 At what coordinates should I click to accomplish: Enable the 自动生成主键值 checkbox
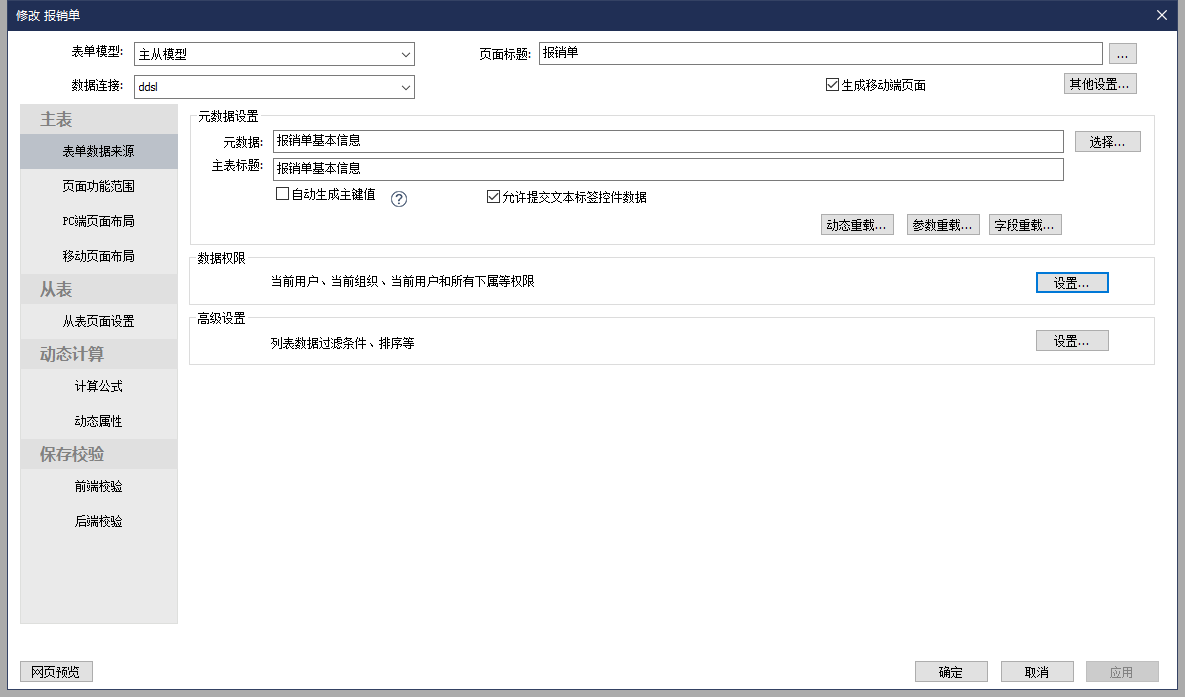[282, 195]
